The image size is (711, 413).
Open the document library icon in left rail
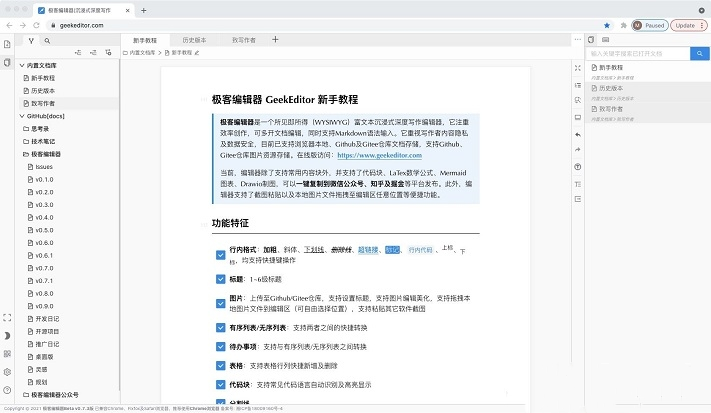7,62
